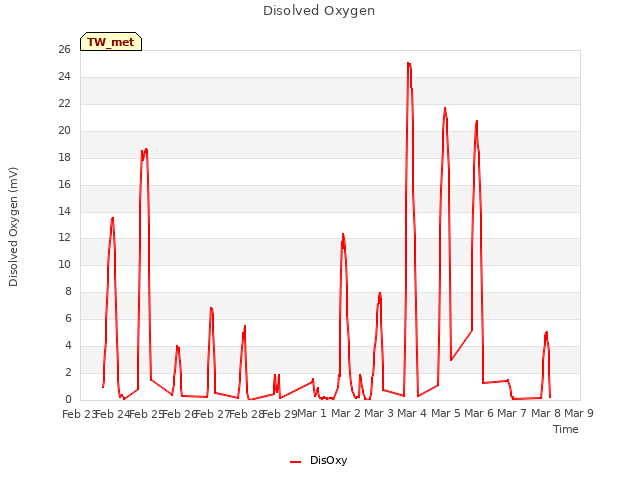The image size is (640, 480).
Task: Click the Mar 8 x-axis tick label
Action: (546, 413)
